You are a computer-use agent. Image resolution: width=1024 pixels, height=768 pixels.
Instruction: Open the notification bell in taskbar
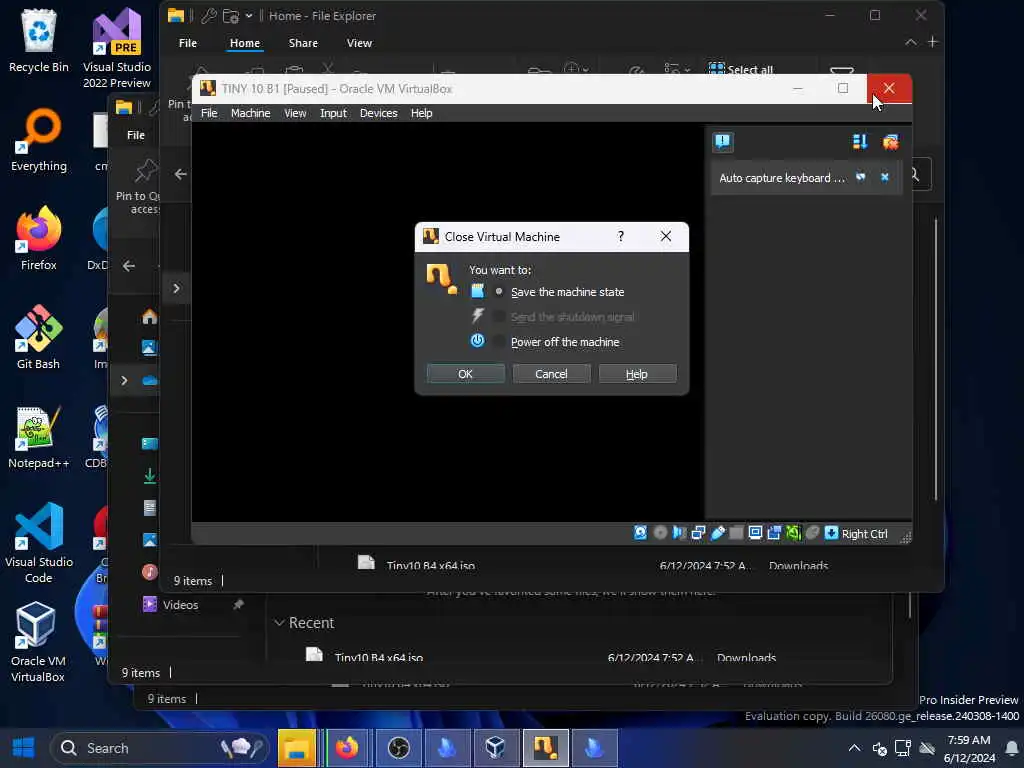[1012, 748]
